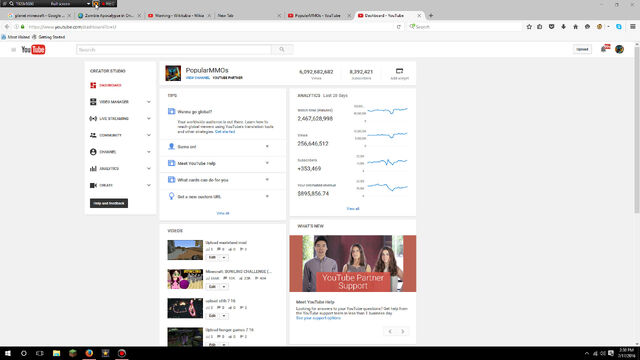640x360 pixels.
Task: Click Firefox icon in the taskbar
Action: [x=89, y=353]
